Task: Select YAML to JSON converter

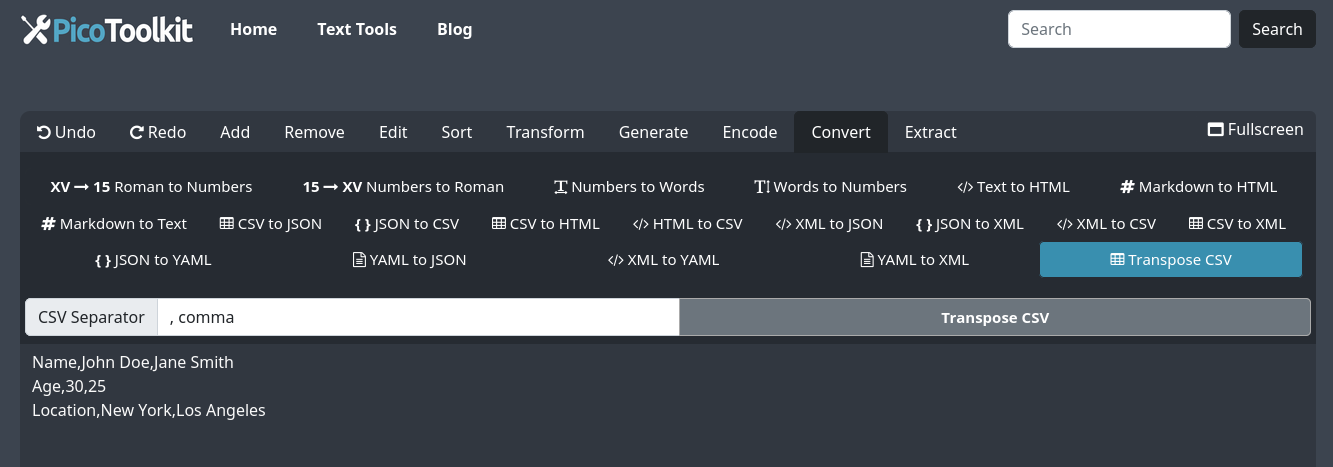Action: pos(409,260)
